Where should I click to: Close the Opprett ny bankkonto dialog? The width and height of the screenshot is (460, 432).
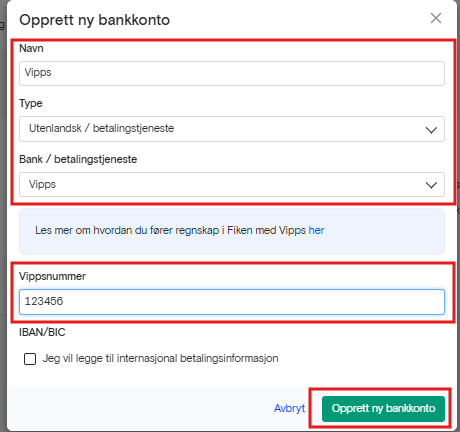click(436, 18)
